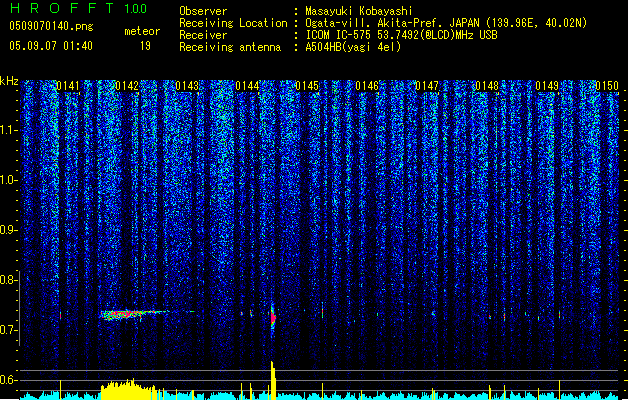Click the long red meteor echo after 0142
The width and height of the screenshot is (629, 400).
tap(134, 314)
